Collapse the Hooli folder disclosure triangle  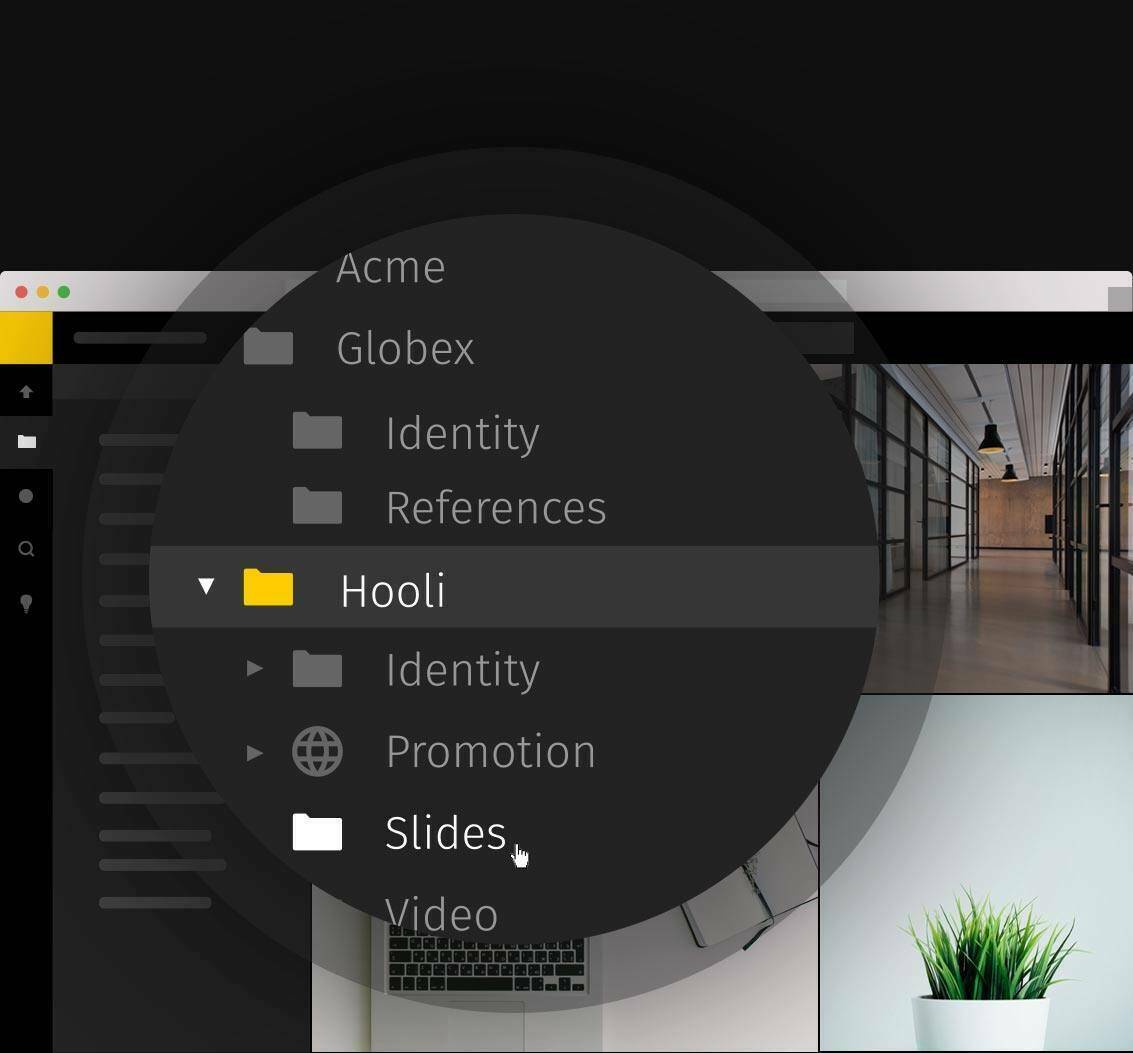click(206, 588)
